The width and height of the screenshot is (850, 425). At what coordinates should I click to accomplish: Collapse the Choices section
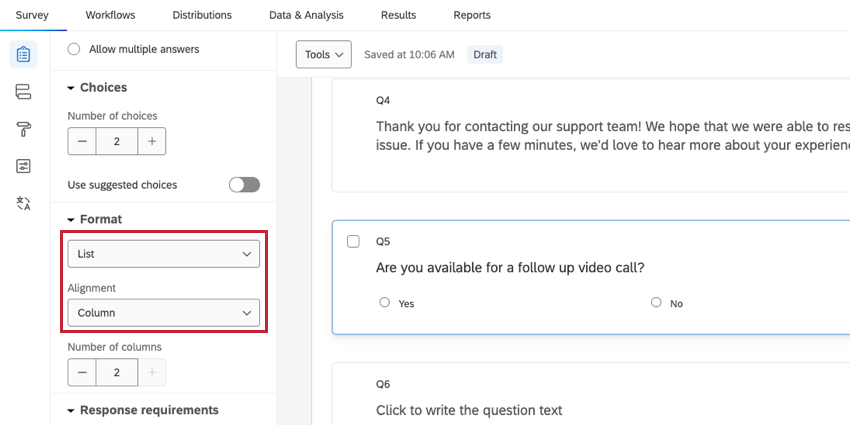[x=72, y=88]
